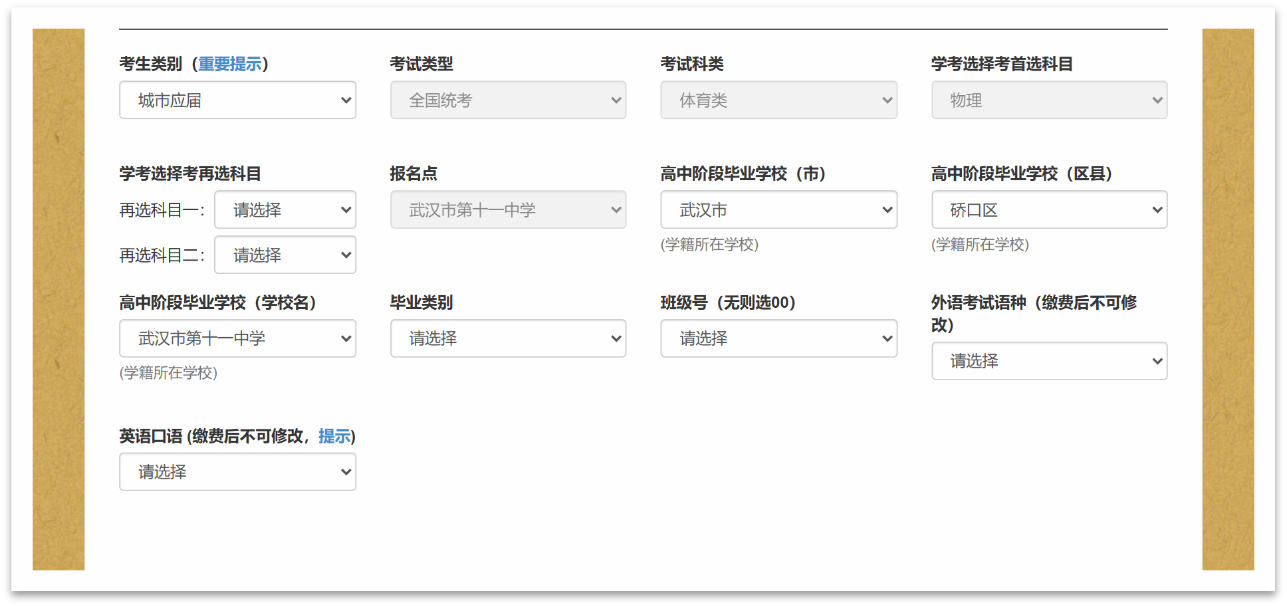The image size is (1287, 606).
Task: Click the 学考选择考再选科目 heading
Action: pos(190,174)
